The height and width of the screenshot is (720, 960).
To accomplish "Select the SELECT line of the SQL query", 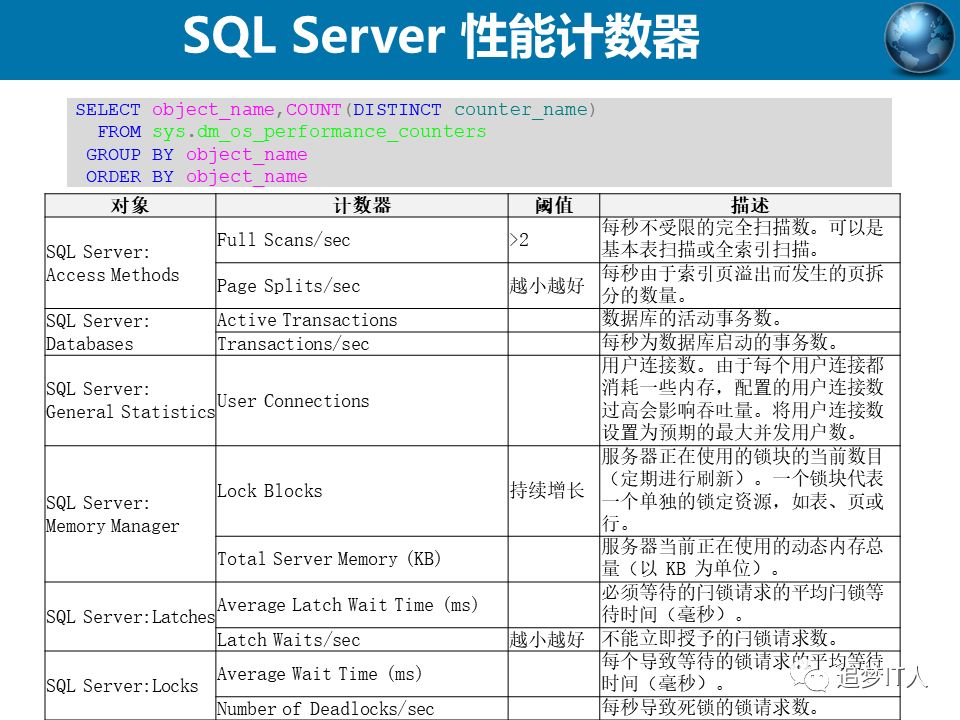I will 336,110.
